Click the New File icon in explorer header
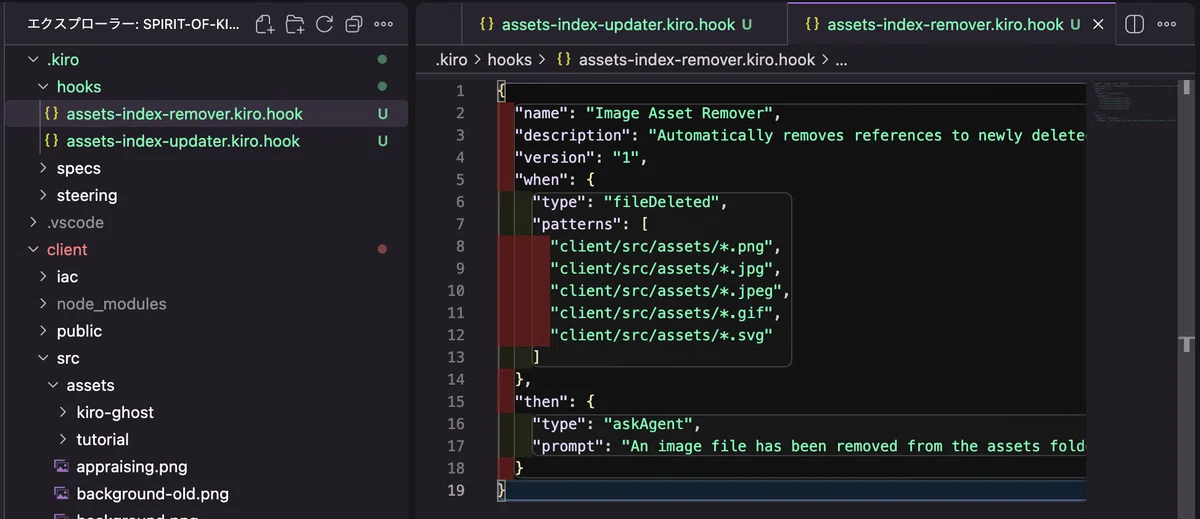Viewport: 1200px width, 519px height. click(265, 24)
